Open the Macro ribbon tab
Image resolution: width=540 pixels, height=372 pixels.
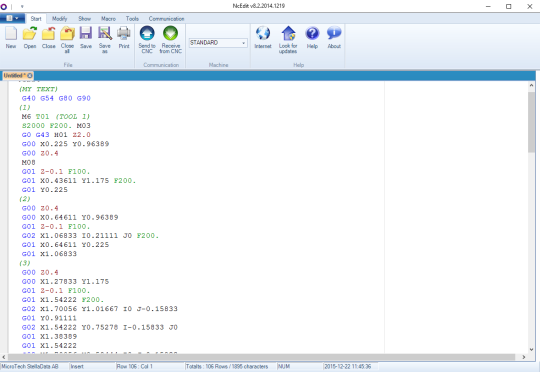108,19
